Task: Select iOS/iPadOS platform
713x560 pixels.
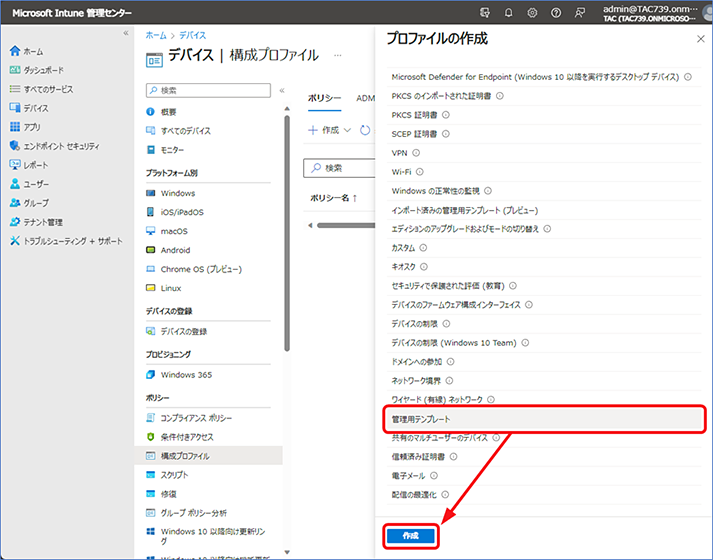Action: click(175, 212)
